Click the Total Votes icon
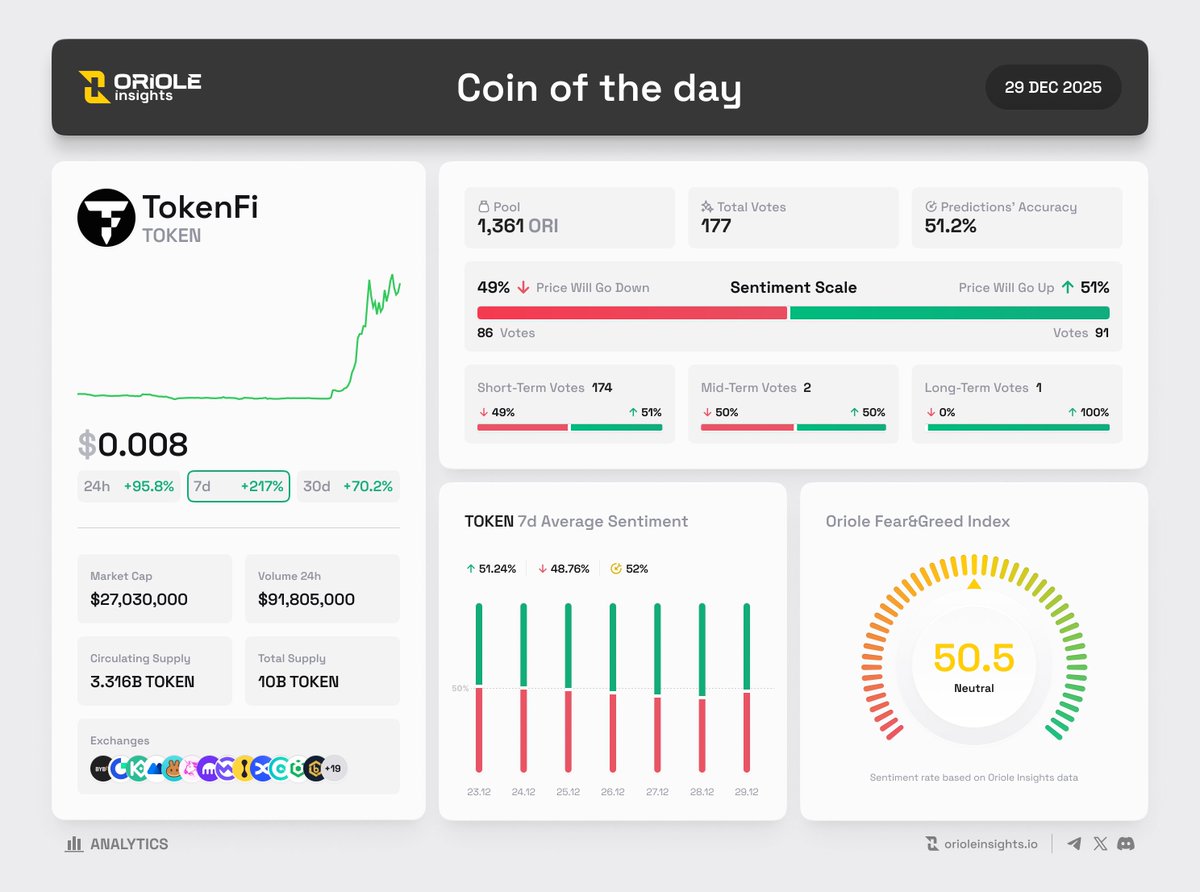Viewport: 1200px width, 892px height. click(707, 207)
